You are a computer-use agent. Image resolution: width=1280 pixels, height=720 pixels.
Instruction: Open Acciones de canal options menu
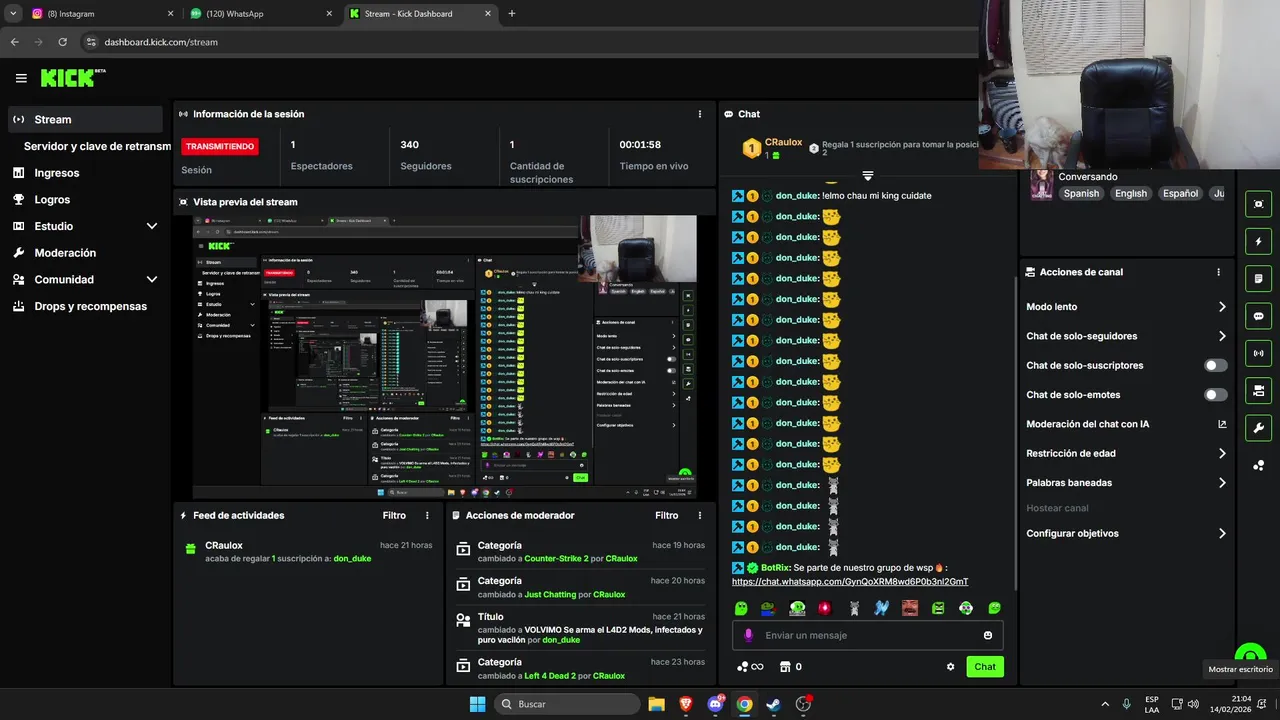click(x=1218, y=272)
